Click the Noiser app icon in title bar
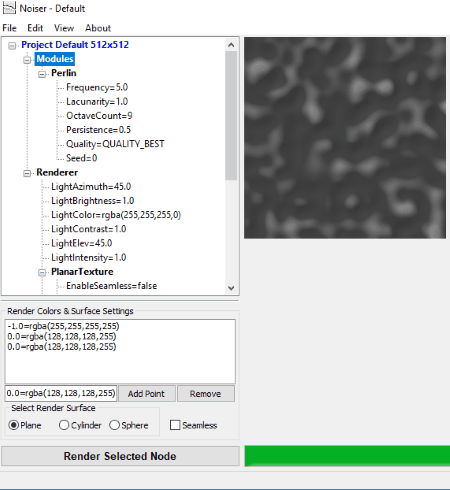 pos(9,8)
